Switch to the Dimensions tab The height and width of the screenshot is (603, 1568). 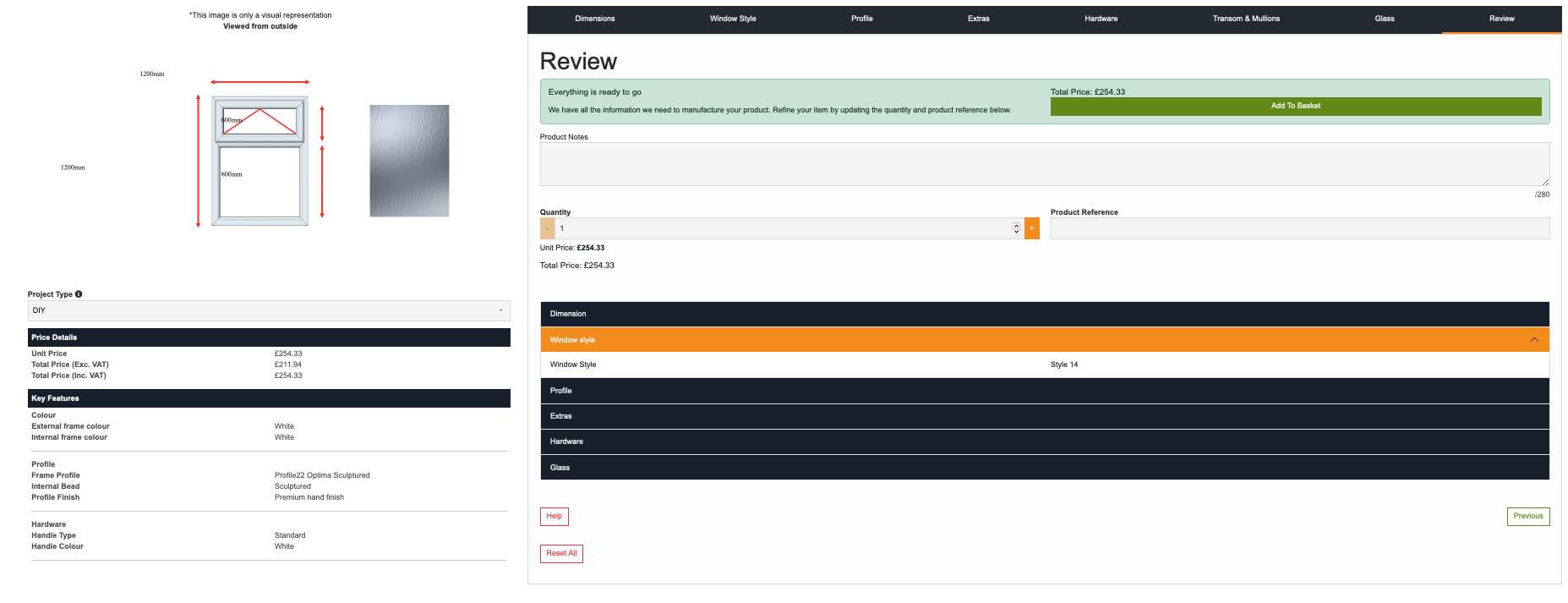594,19
